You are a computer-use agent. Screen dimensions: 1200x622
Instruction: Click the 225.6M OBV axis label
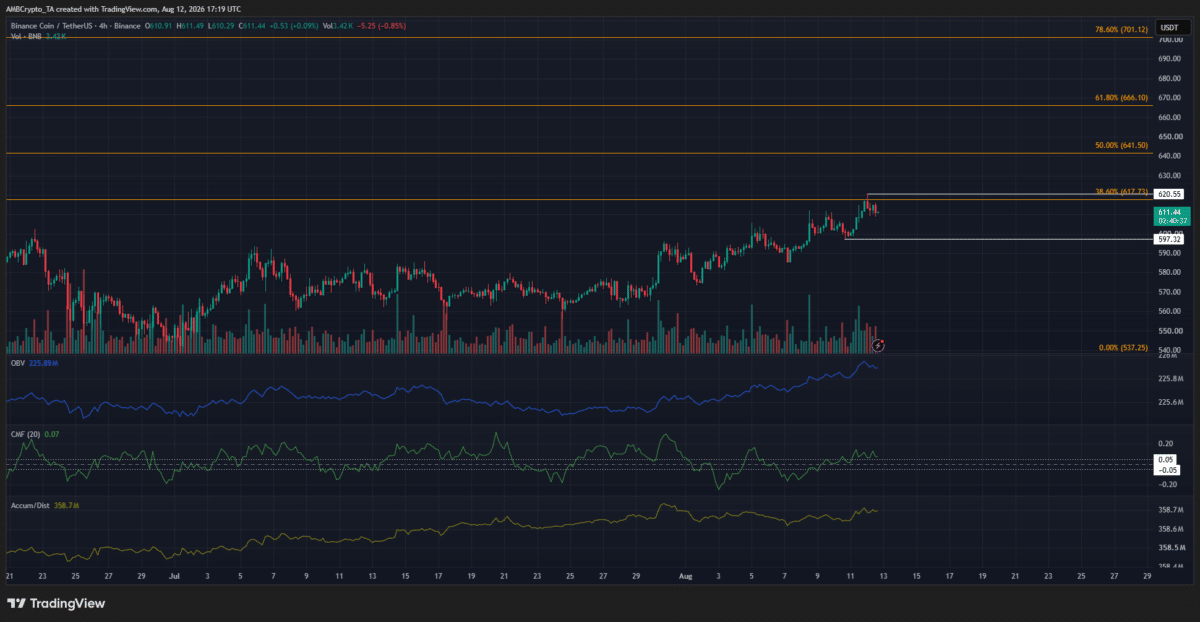(x=1170, y=403)
